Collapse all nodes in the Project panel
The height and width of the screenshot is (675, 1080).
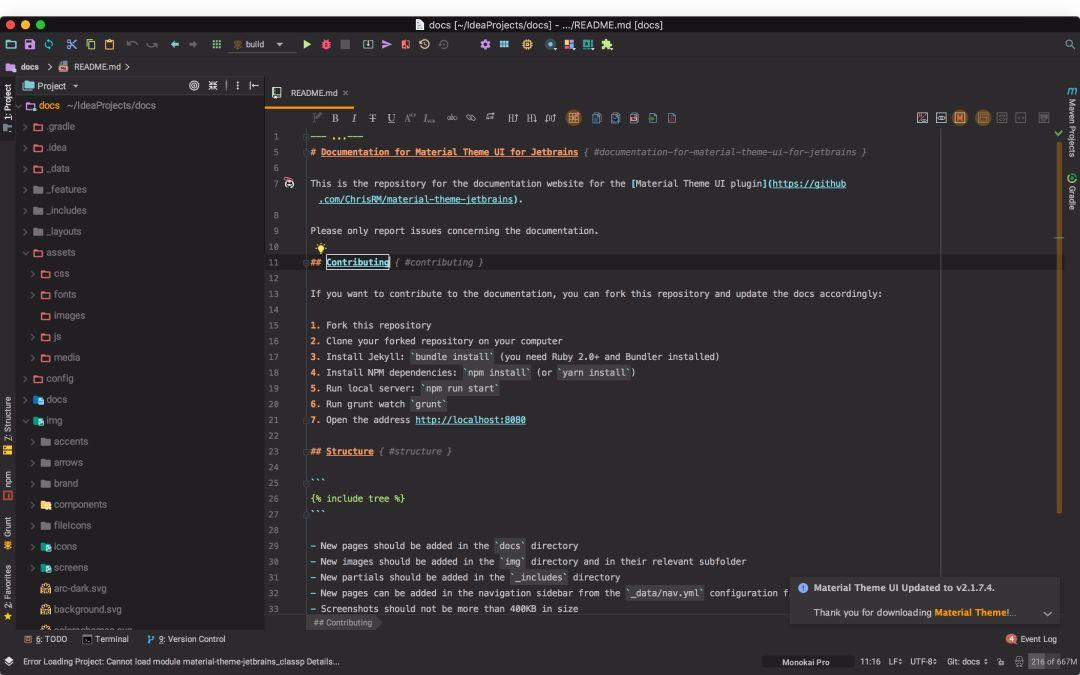point(213,85)
